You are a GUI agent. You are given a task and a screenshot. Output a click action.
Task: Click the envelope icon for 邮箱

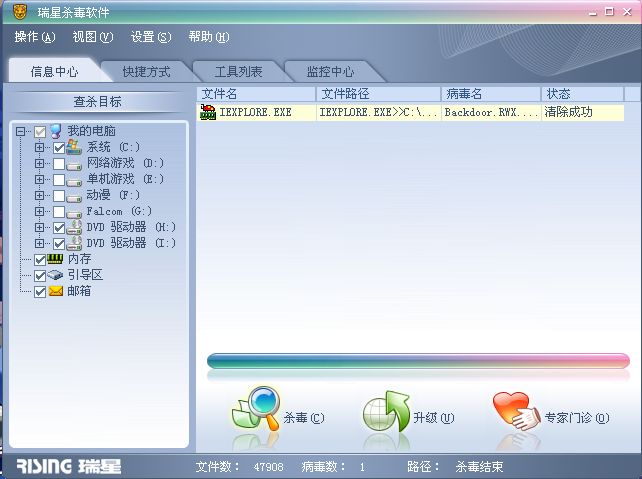click(56, 291)
